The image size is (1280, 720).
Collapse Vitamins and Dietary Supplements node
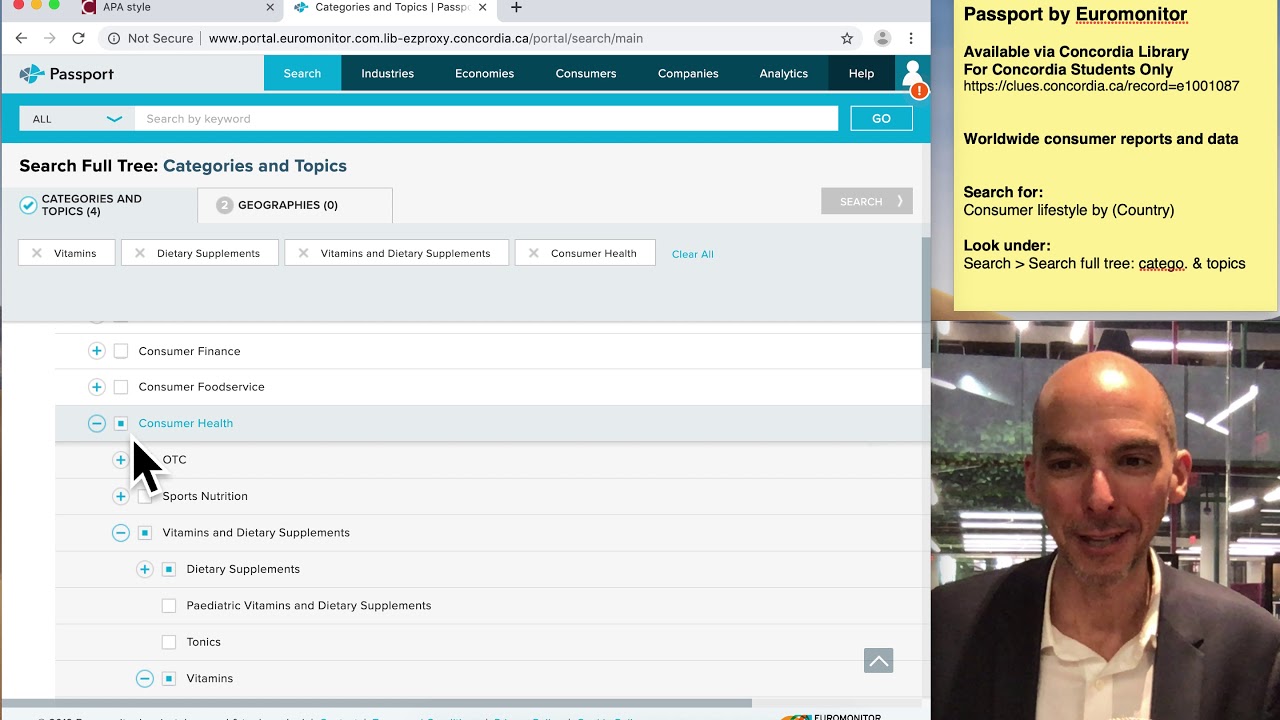click(x=121, y=533)
